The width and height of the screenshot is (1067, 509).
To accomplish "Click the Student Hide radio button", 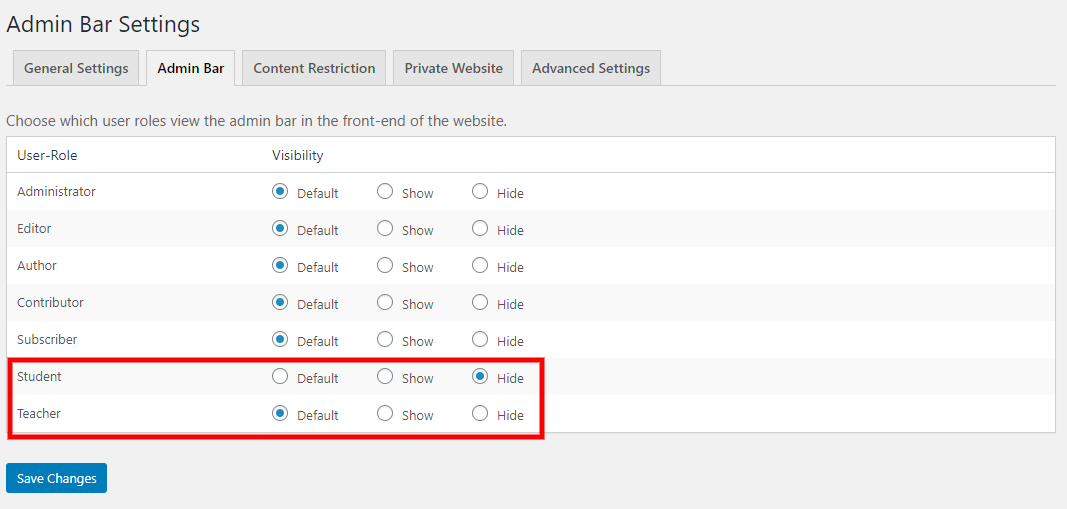I will click(x=480, y=376).
